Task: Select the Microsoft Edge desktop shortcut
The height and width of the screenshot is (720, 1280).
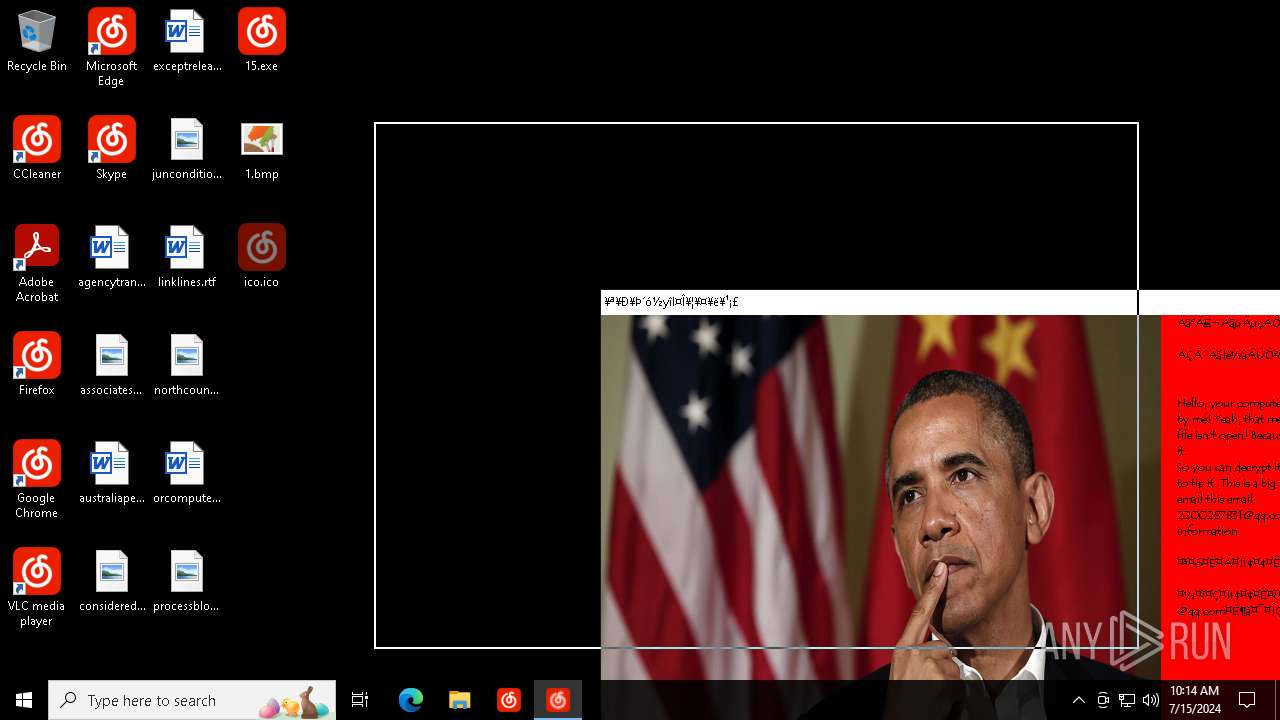Action: tap(111, 48)
